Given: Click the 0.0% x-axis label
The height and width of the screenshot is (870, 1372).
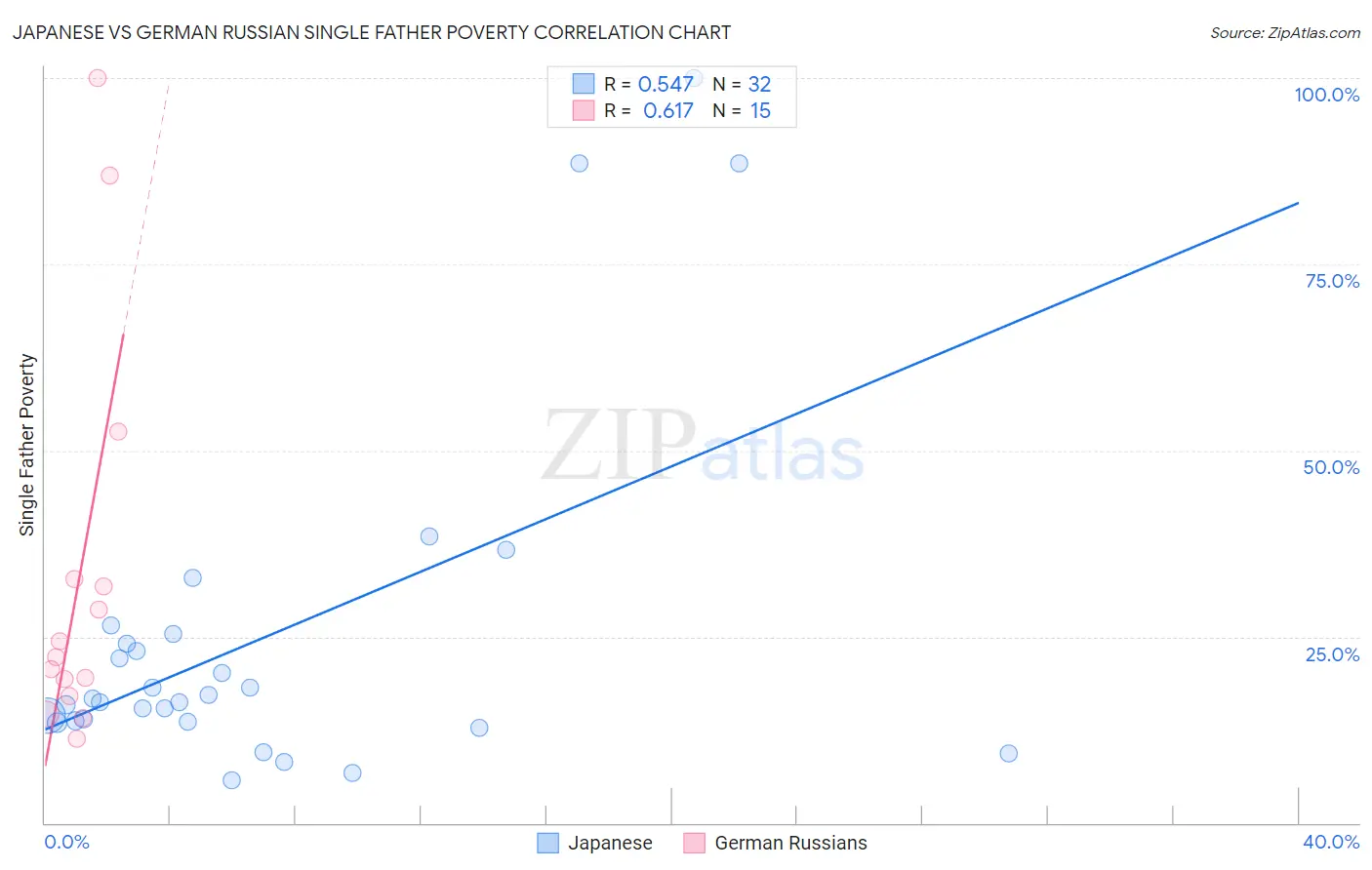Looking at the screenshot, I should [x=67, y=842].
